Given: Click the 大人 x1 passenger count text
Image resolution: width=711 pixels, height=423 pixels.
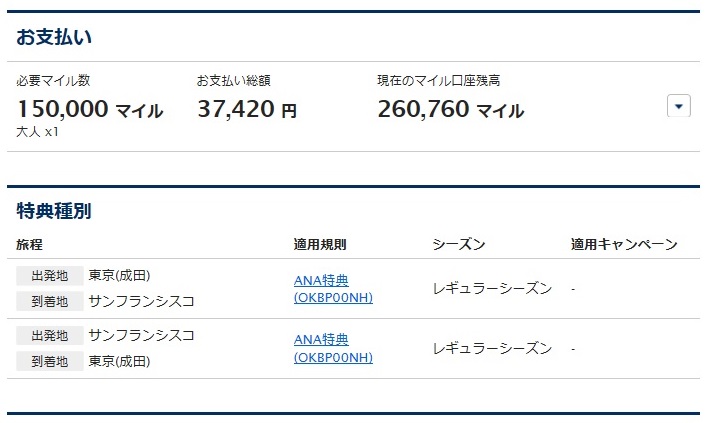Looking at the screenshot, I should coord(38,131).
